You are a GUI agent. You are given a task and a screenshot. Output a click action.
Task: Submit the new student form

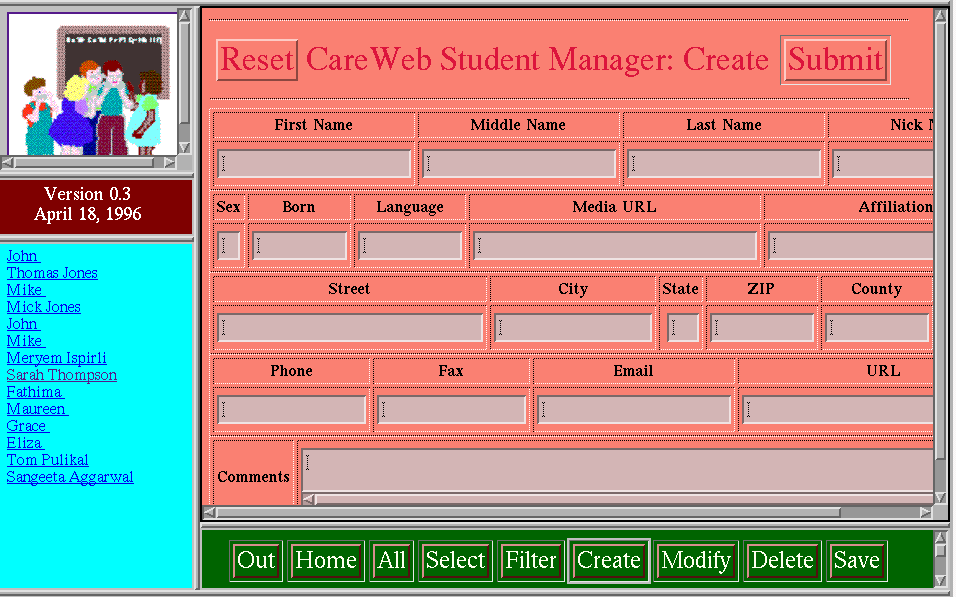pyautogui.click(x=835, y=60)
